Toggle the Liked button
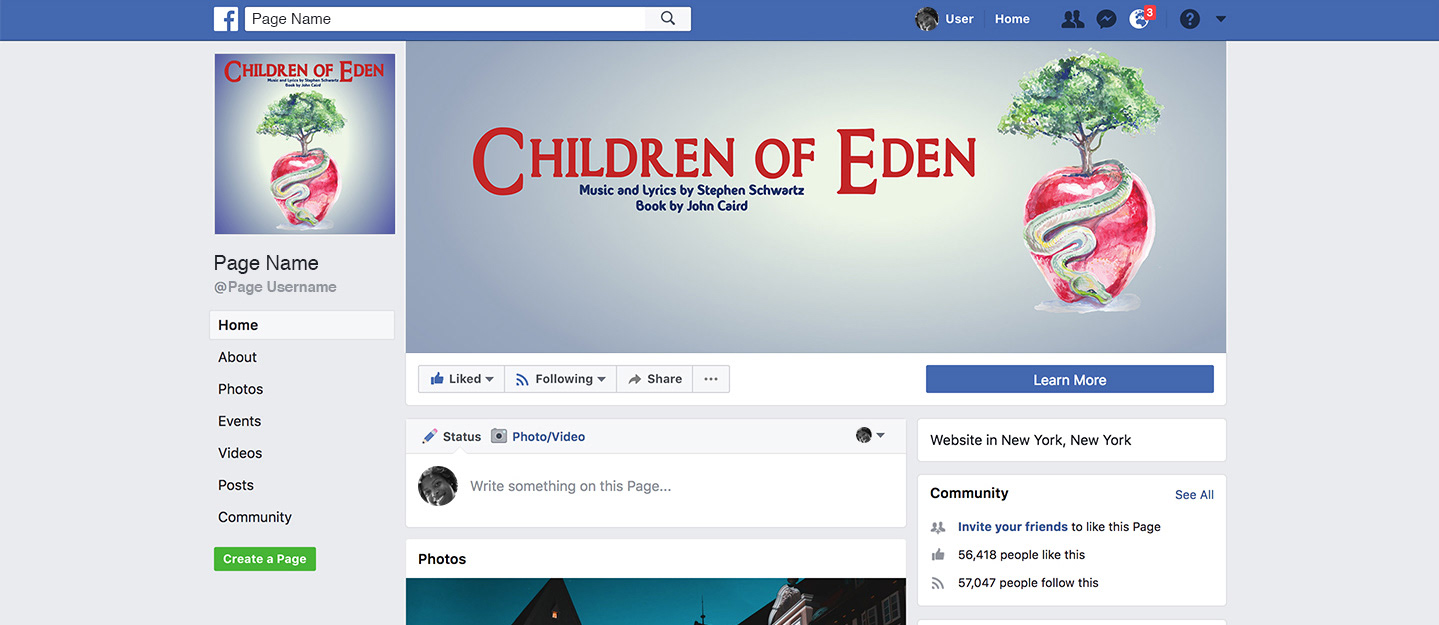The height and width of the screenshot is (625, 1439). tap(461, 379)
